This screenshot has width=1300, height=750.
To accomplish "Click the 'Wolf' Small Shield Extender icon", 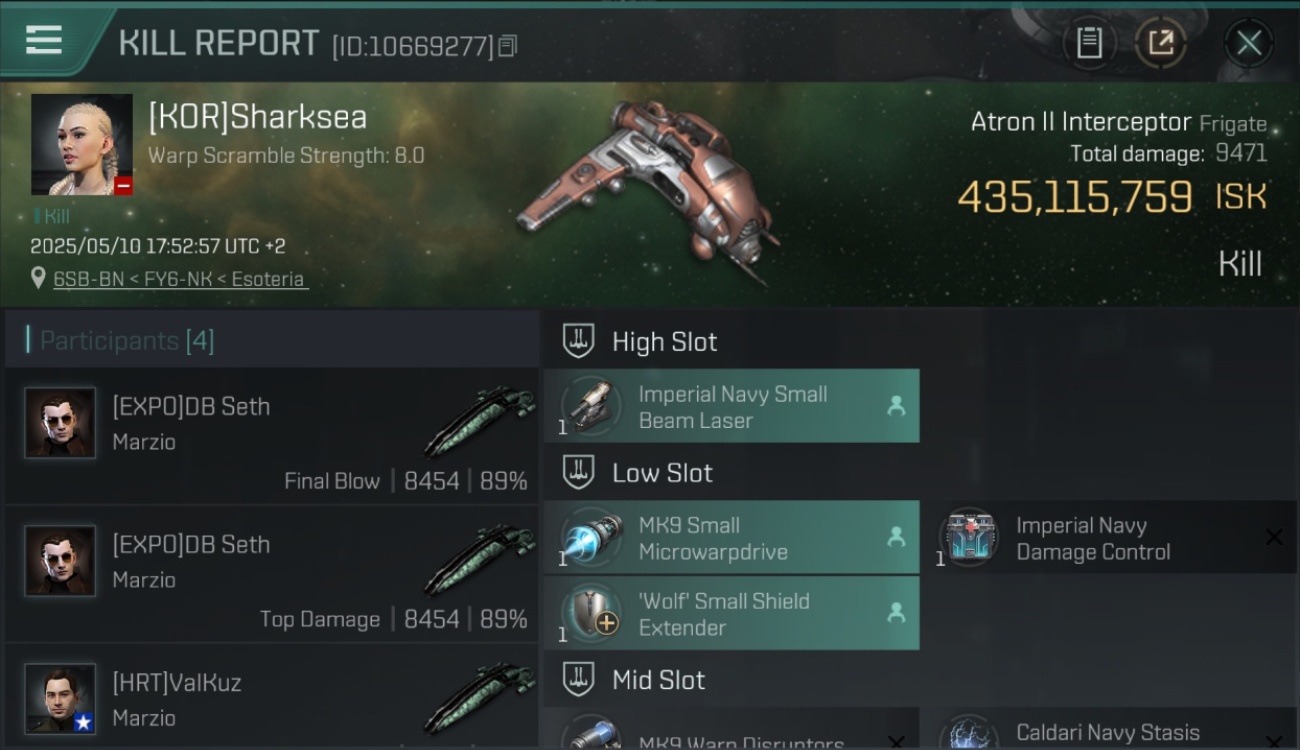I will pos(590,614).
